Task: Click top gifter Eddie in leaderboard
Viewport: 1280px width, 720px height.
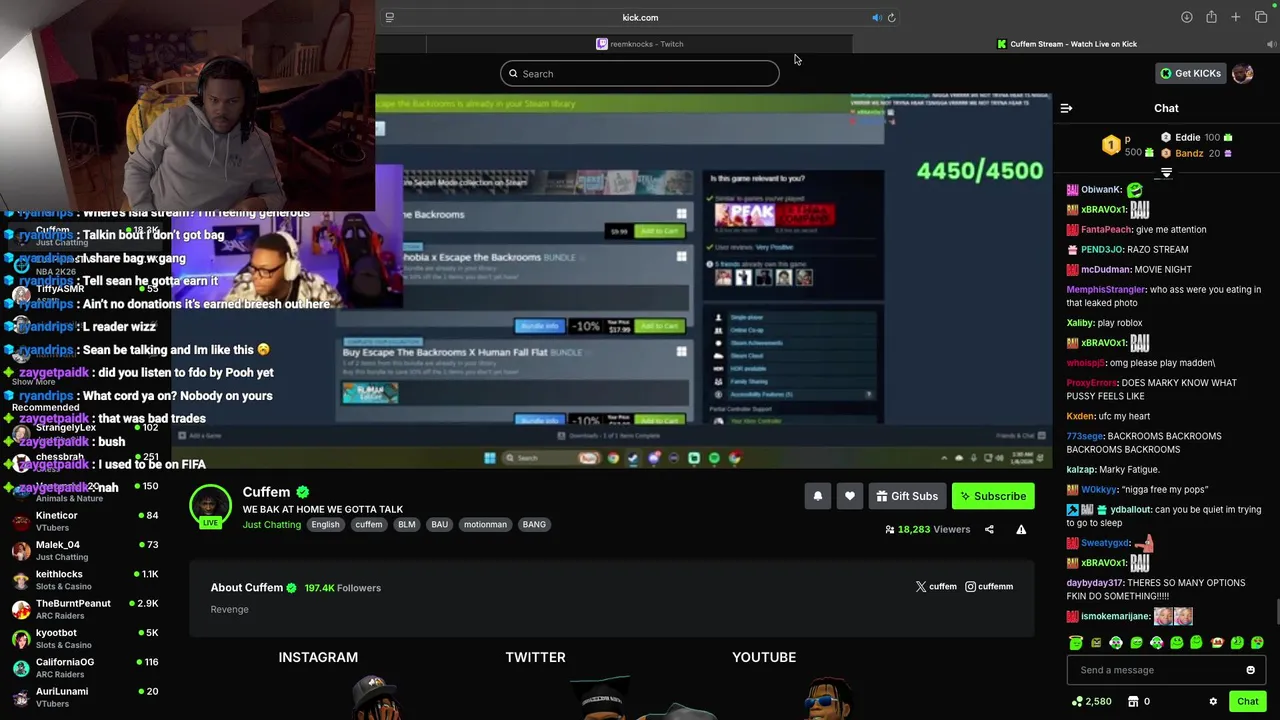Action: (1187, 137)
